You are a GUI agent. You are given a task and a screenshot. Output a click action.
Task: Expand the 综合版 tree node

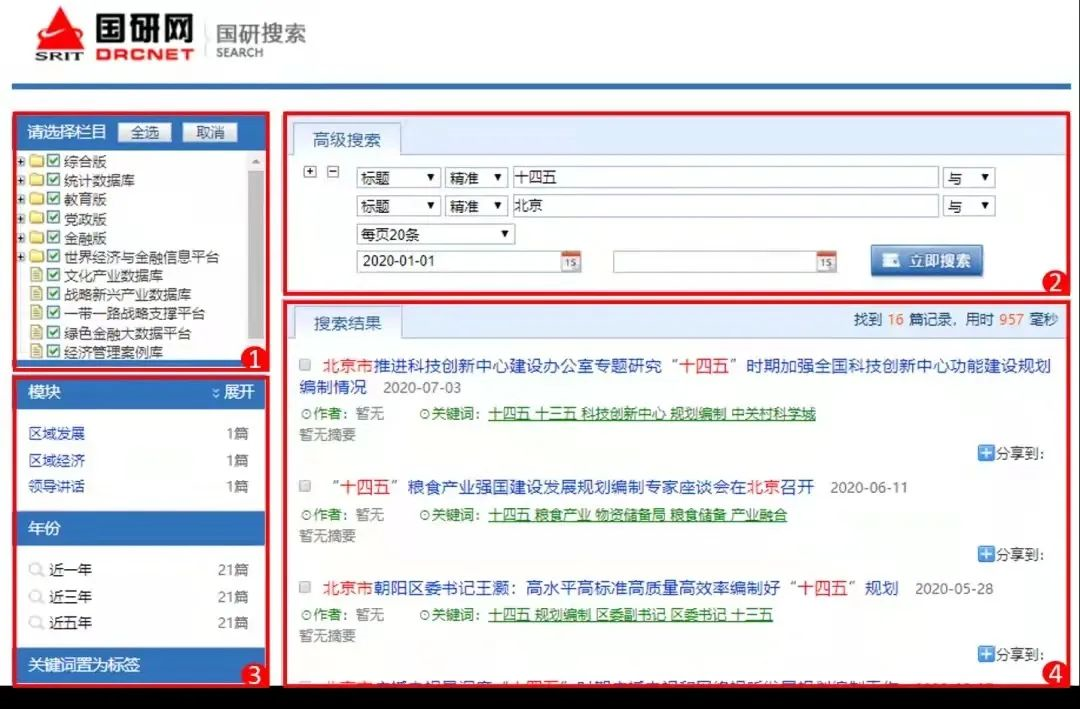tap(21, 161)
